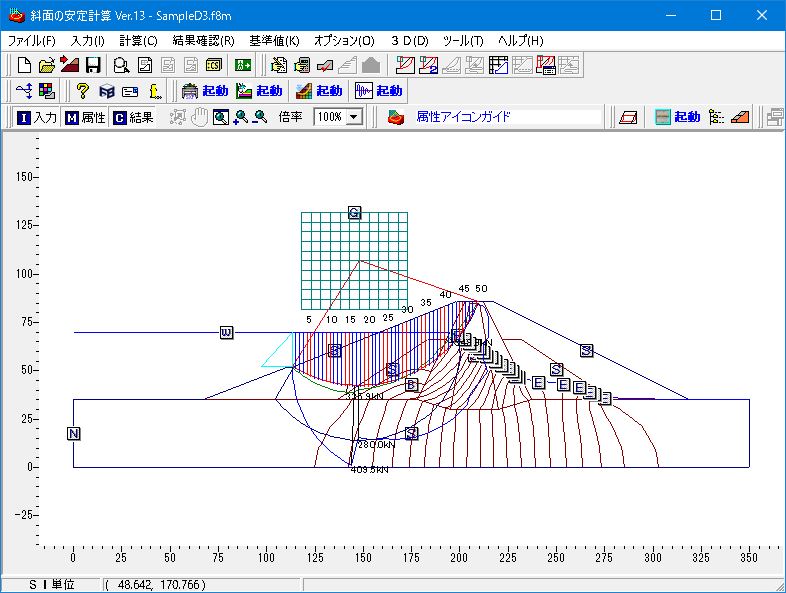Switch to 属性 attribute mode

(85, 117)
